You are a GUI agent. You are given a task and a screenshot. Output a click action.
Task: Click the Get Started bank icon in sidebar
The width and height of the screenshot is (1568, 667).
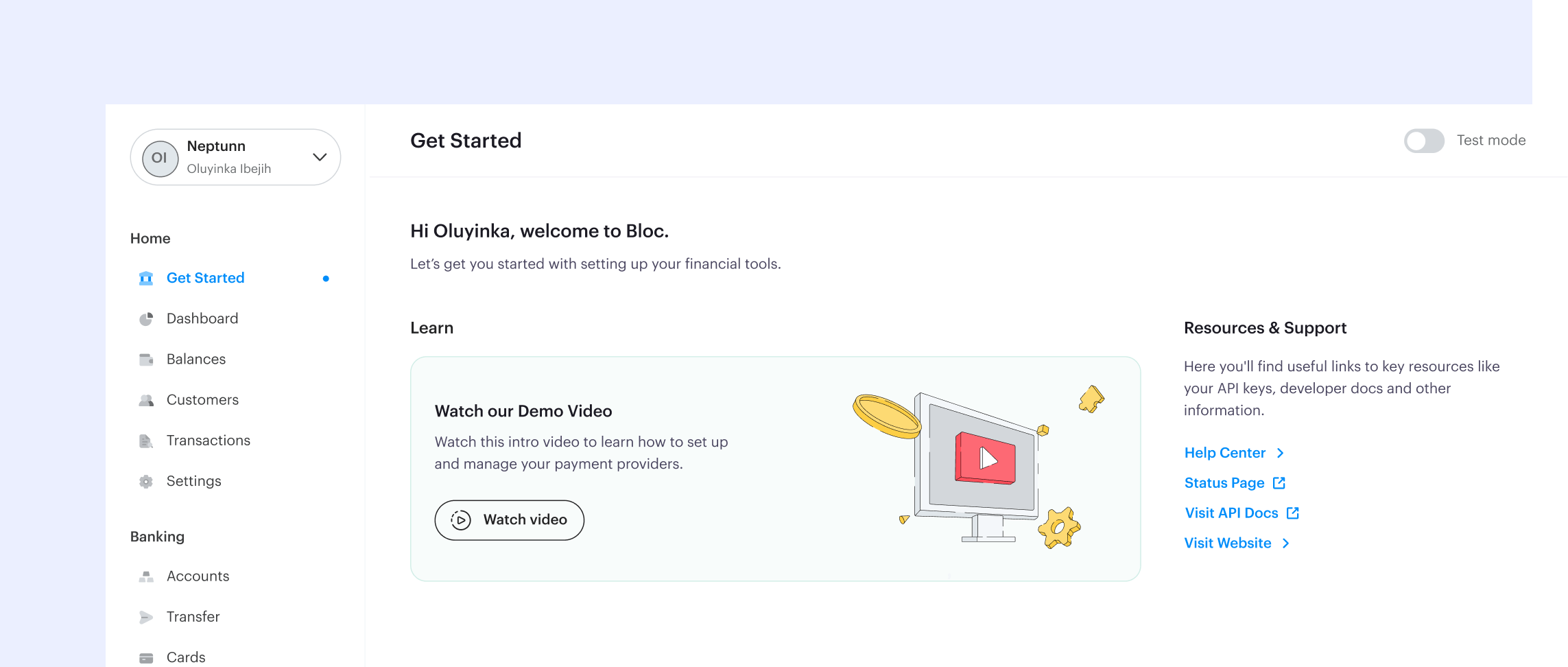click(146, 278)
